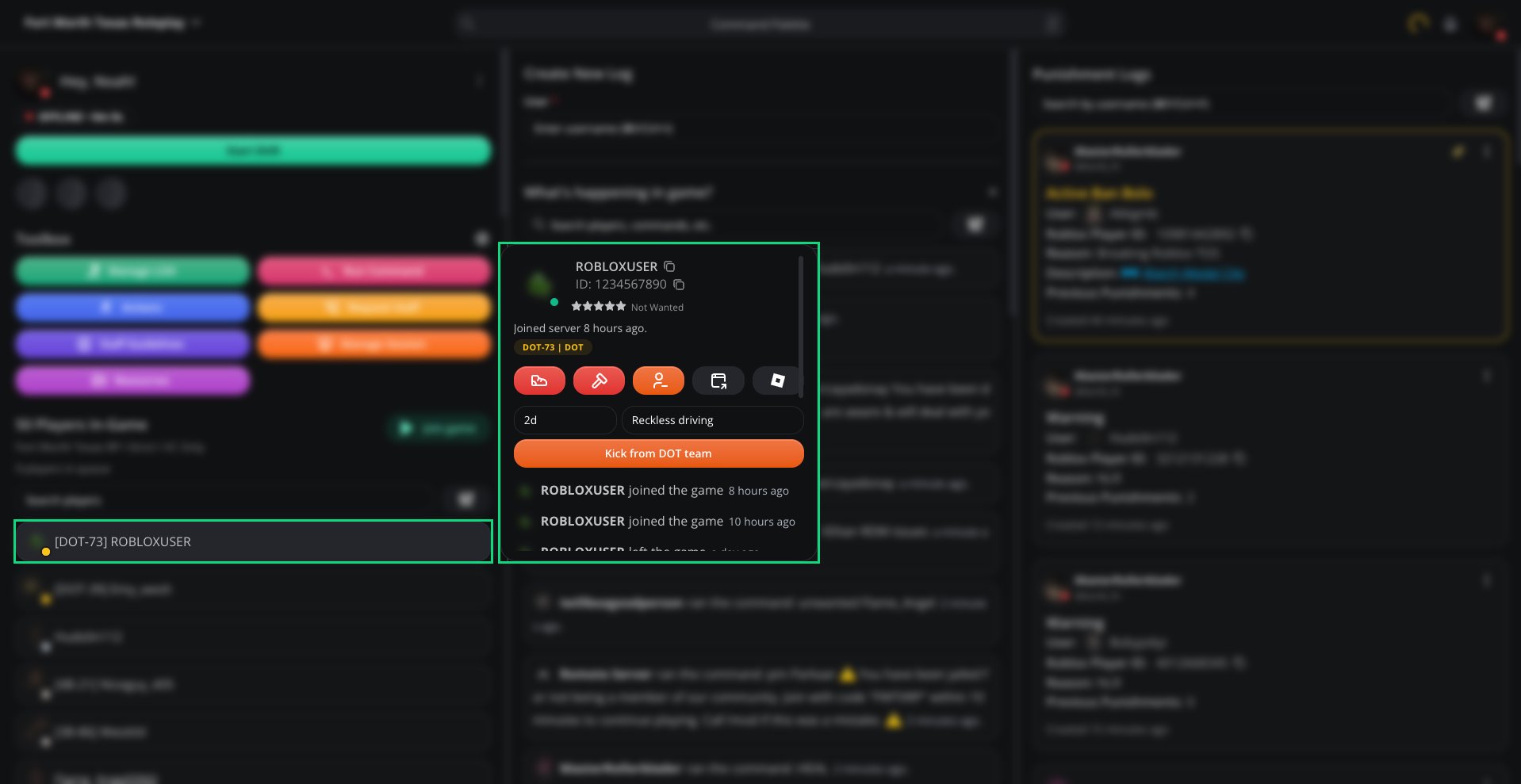Click the Reckless driving reason field

(712, 420)
